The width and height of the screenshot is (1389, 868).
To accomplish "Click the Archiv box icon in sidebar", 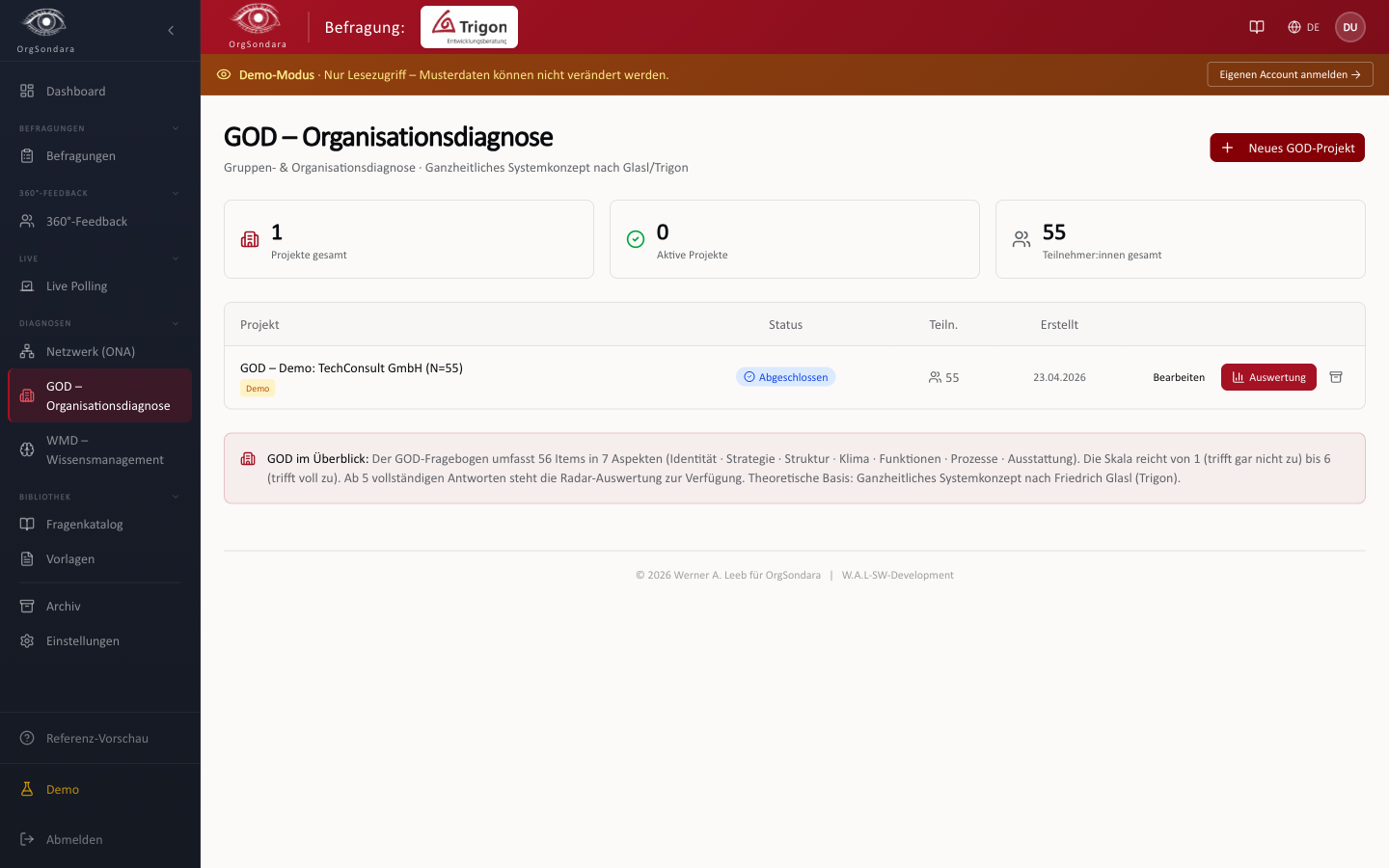I will pos(27,606).
